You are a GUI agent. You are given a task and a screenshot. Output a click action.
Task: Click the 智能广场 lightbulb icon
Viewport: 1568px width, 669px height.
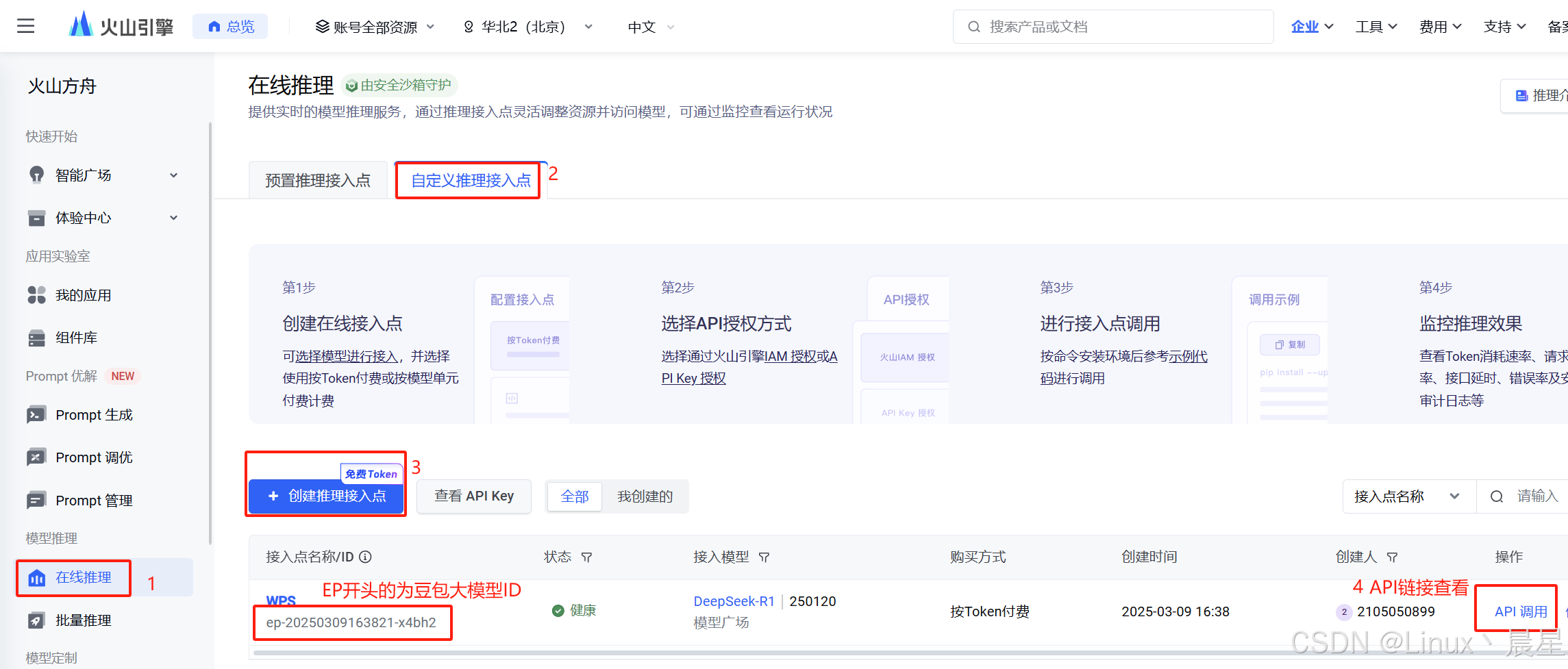coord(36,175)
